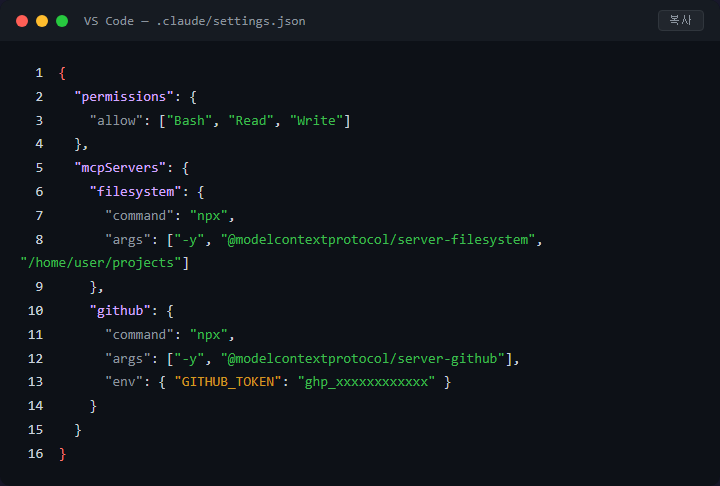Click the "command" key on line 11
The height and width of the screenshot is (486, 720).
click(x=139, y=335)
